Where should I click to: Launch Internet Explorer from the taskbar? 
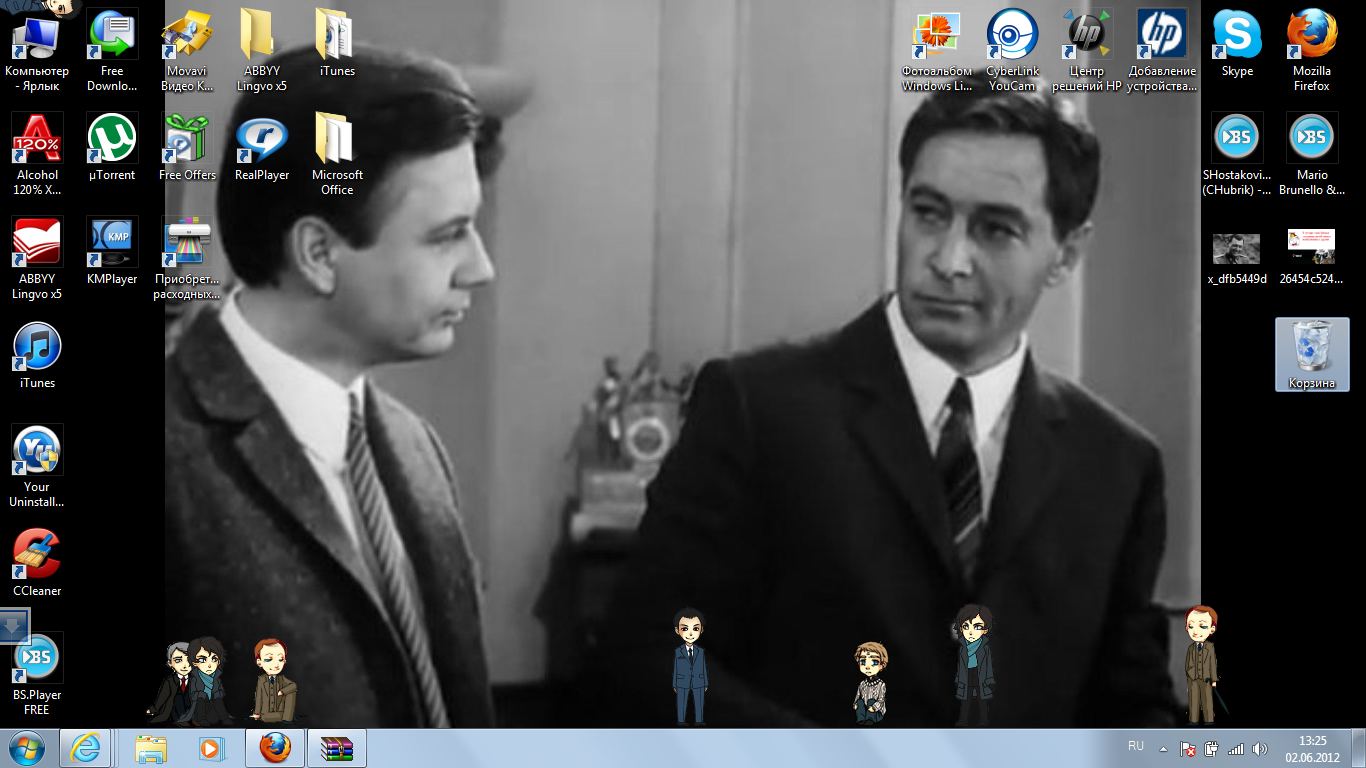(85, 748)
